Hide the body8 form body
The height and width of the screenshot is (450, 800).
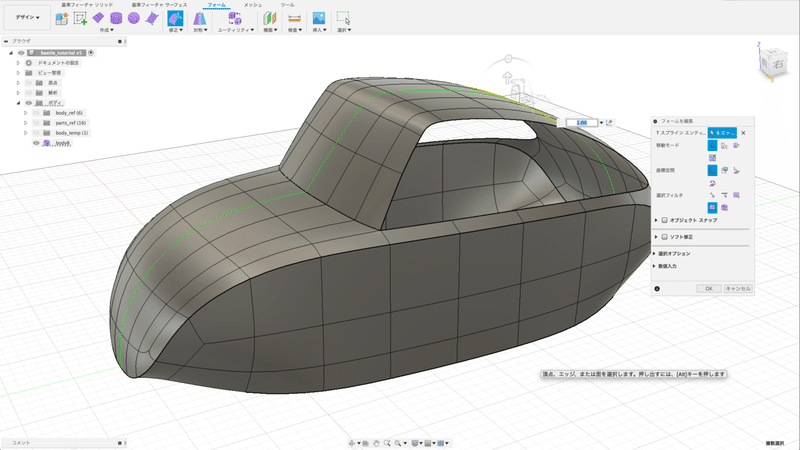(37, 143)
